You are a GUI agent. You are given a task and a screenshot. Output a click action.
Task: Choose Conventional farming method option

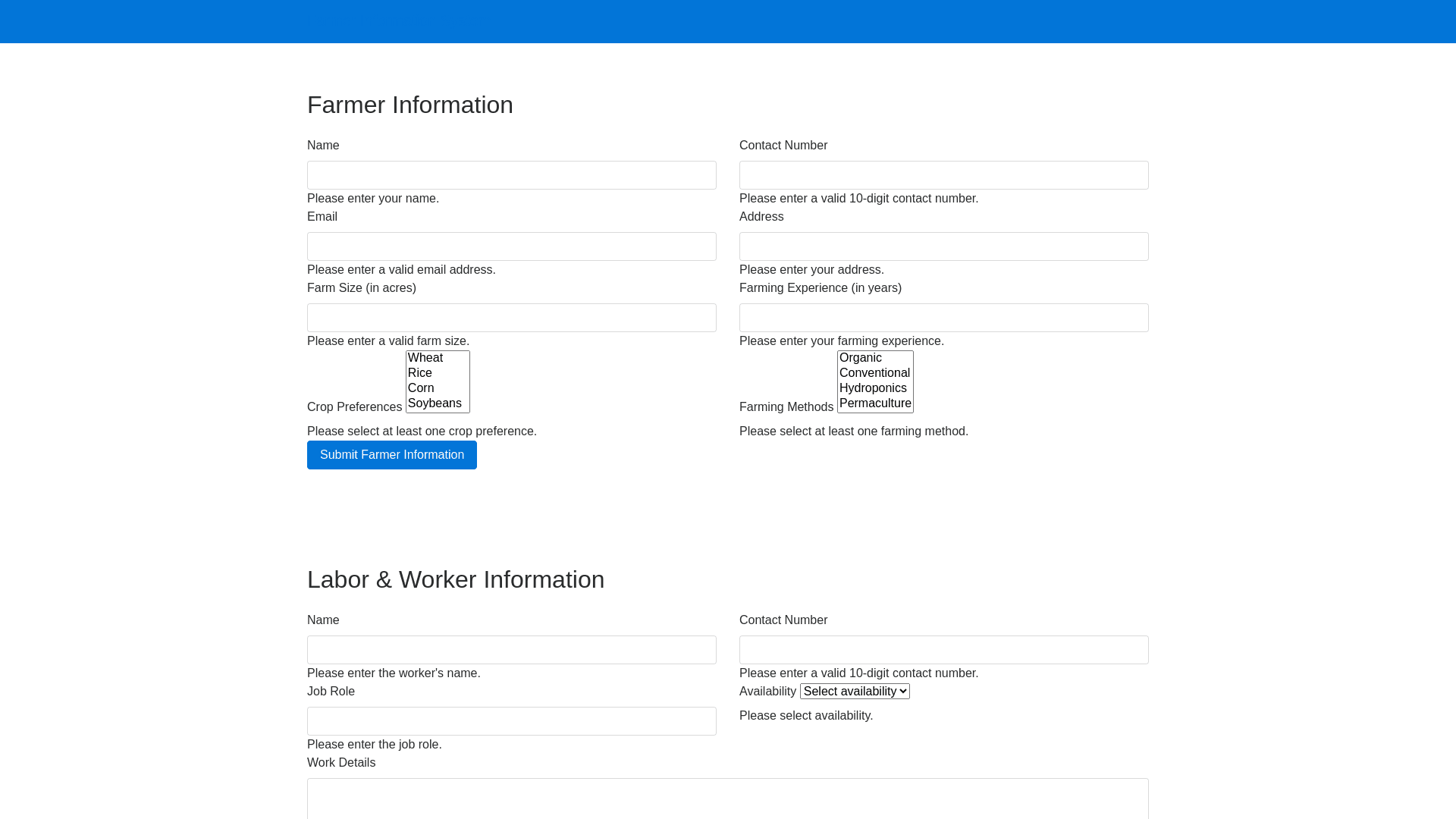point(874,373)
